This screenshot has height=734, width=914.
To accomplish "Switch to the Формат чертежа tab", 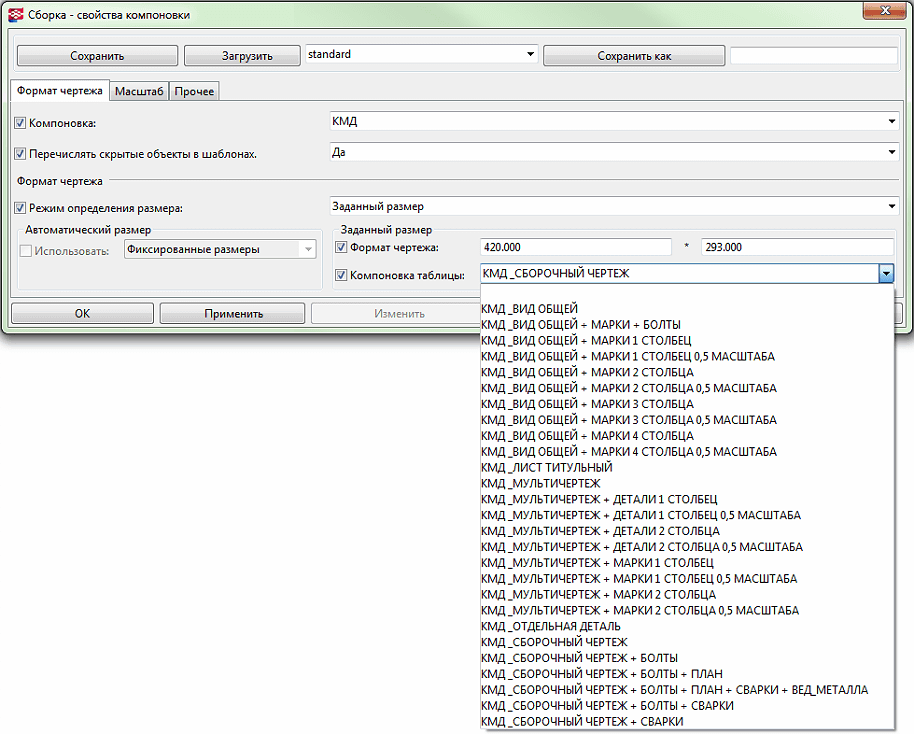I will 59,91.
